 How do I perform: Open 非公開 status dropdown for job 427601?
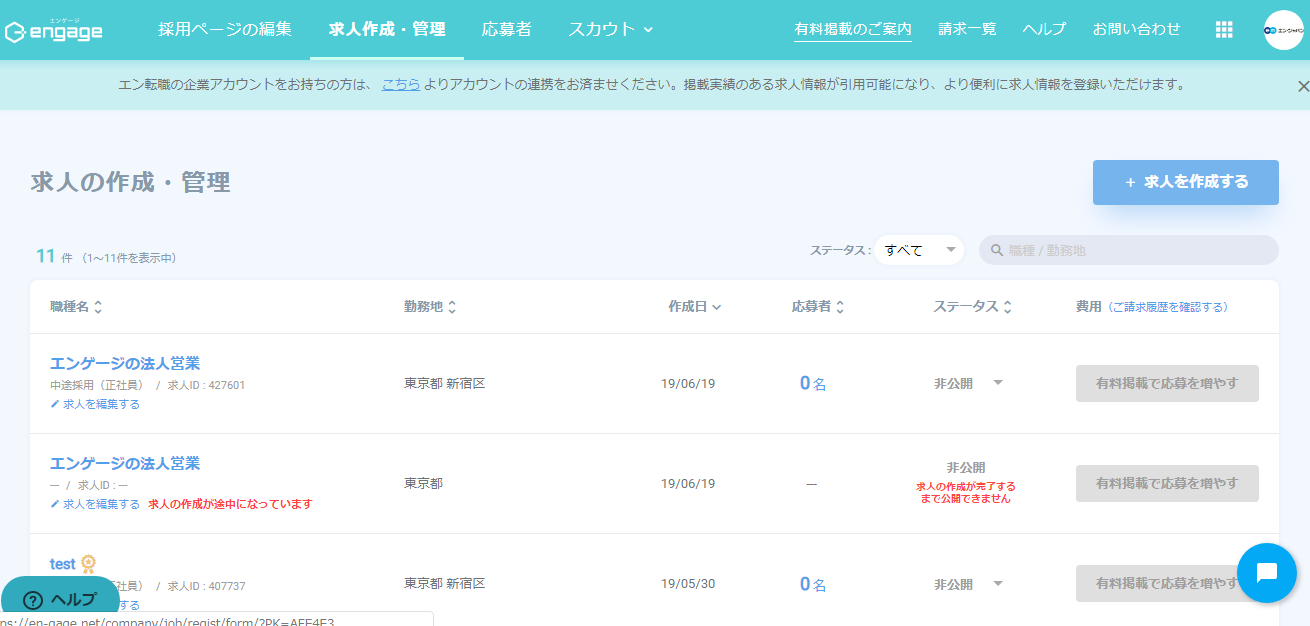coord(997,383)
